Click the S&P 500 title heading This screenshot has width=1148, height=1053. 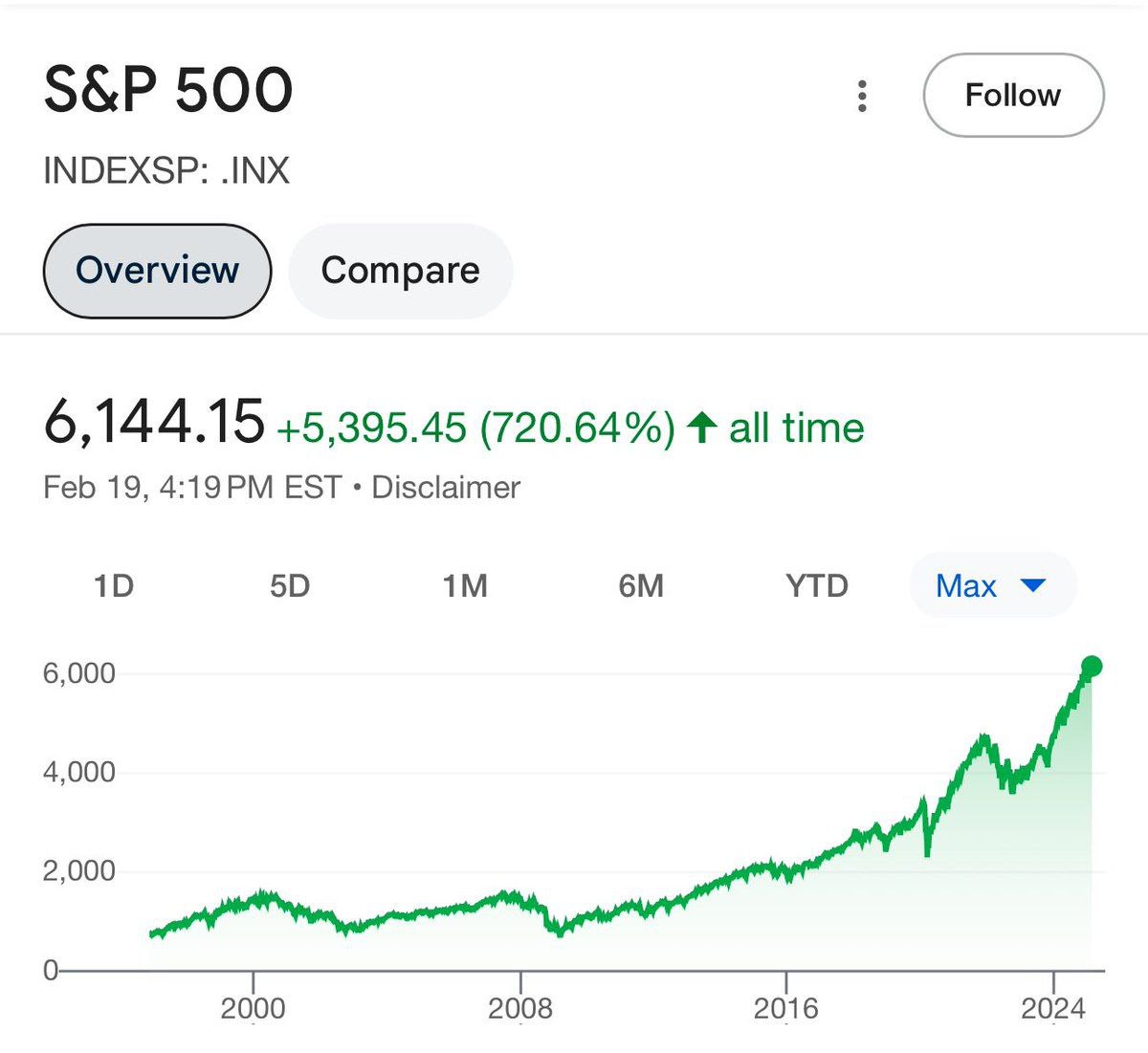pyautogui.click(x=168, y=92)
